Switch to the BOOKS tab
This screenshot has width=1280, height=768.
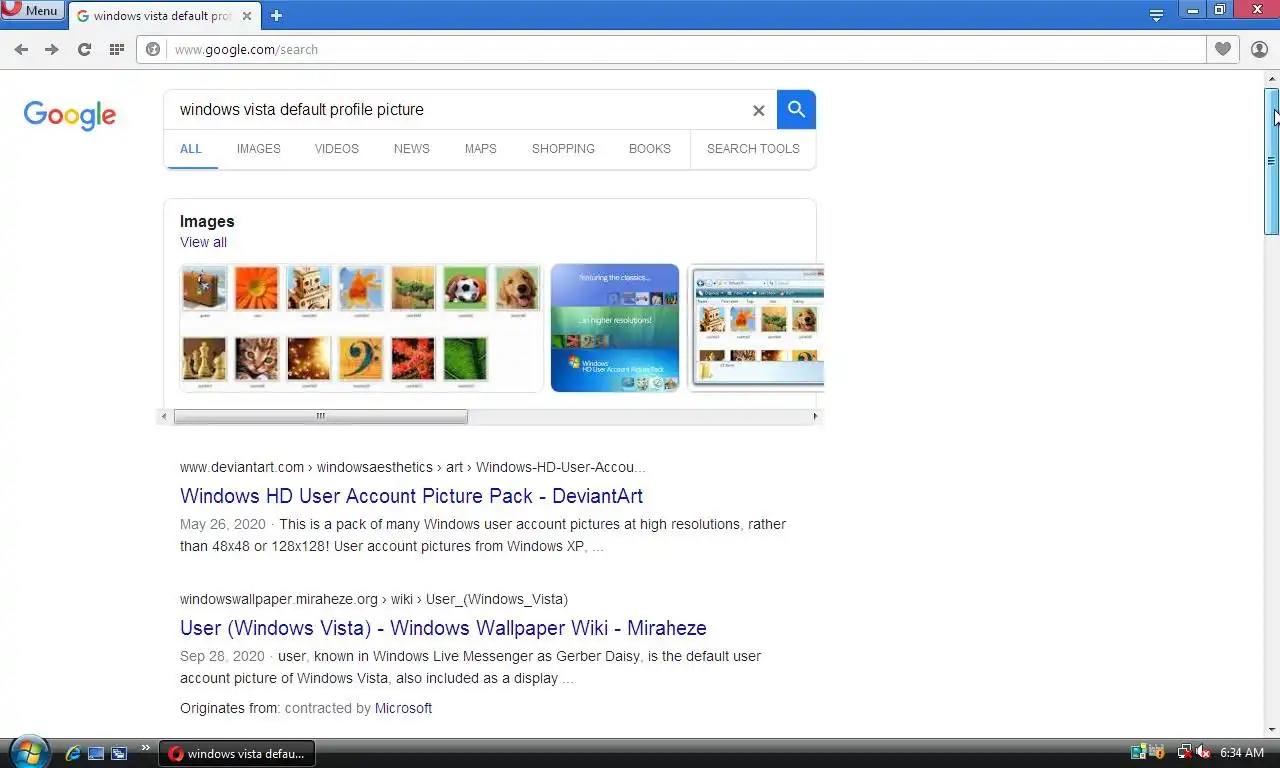click(x=650, y=149)
